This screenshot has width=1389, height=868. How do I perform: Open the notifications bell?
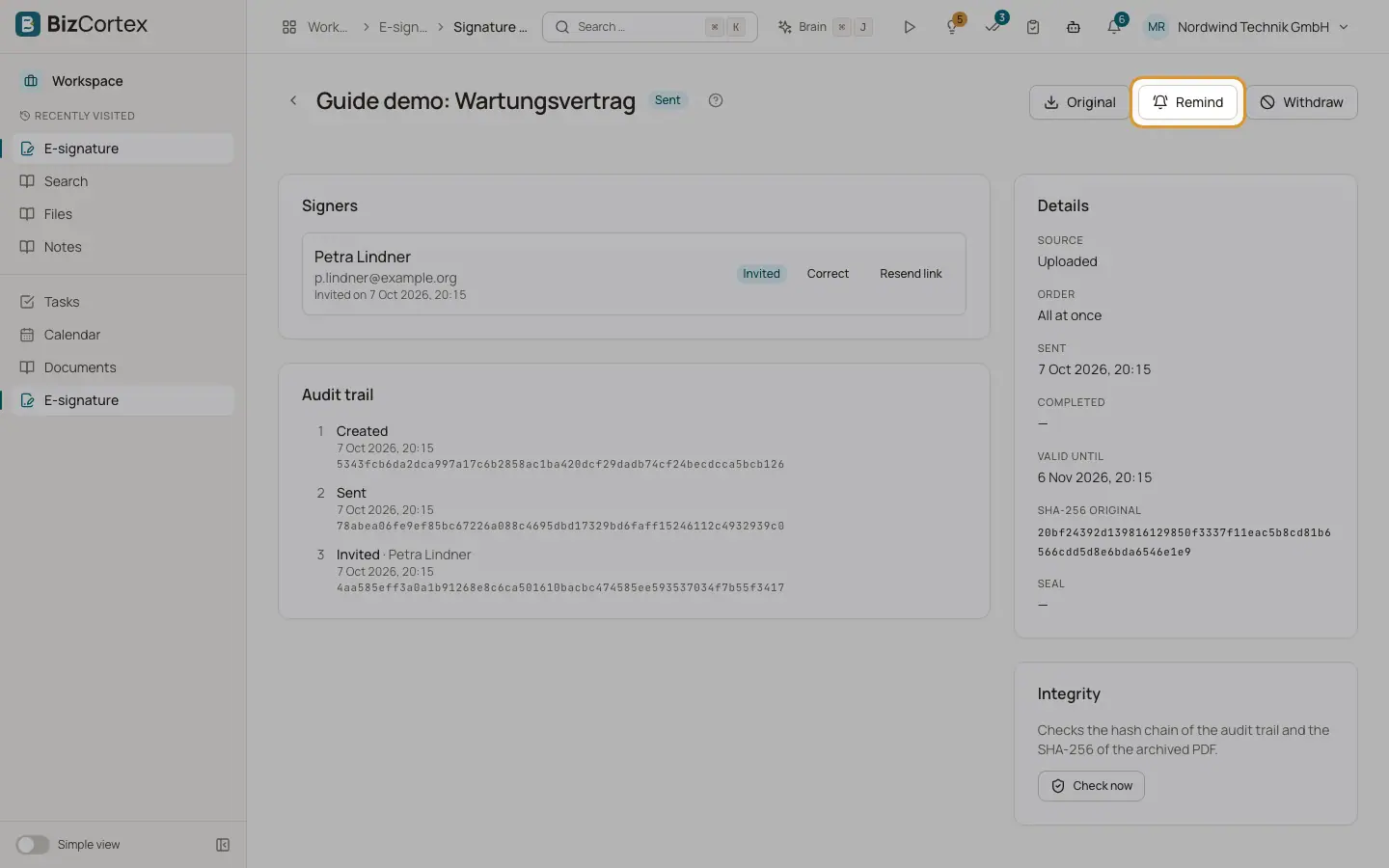click(x=1115, y=26)
